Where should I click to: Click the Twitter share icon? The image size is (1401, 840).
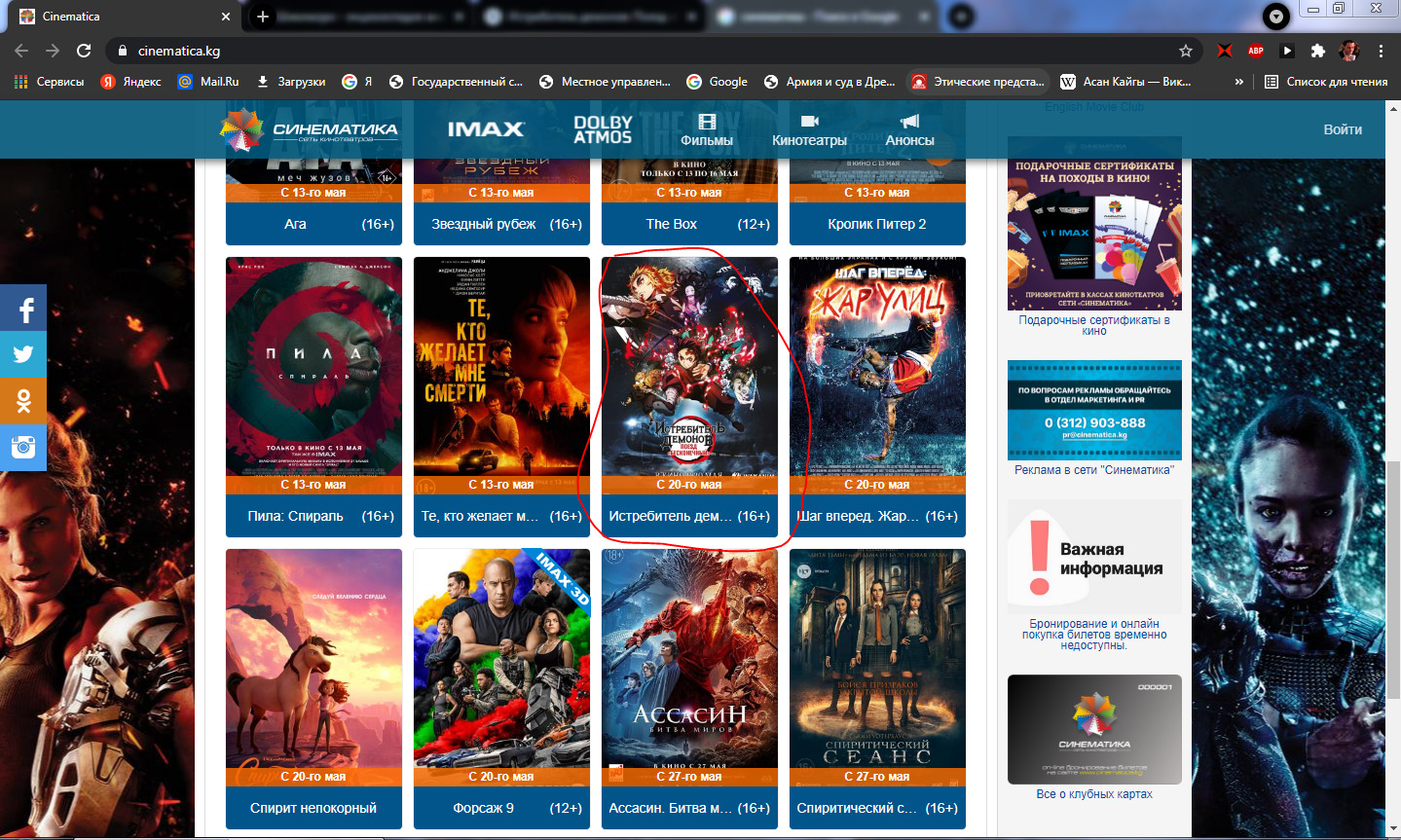[x=23, y=354]
